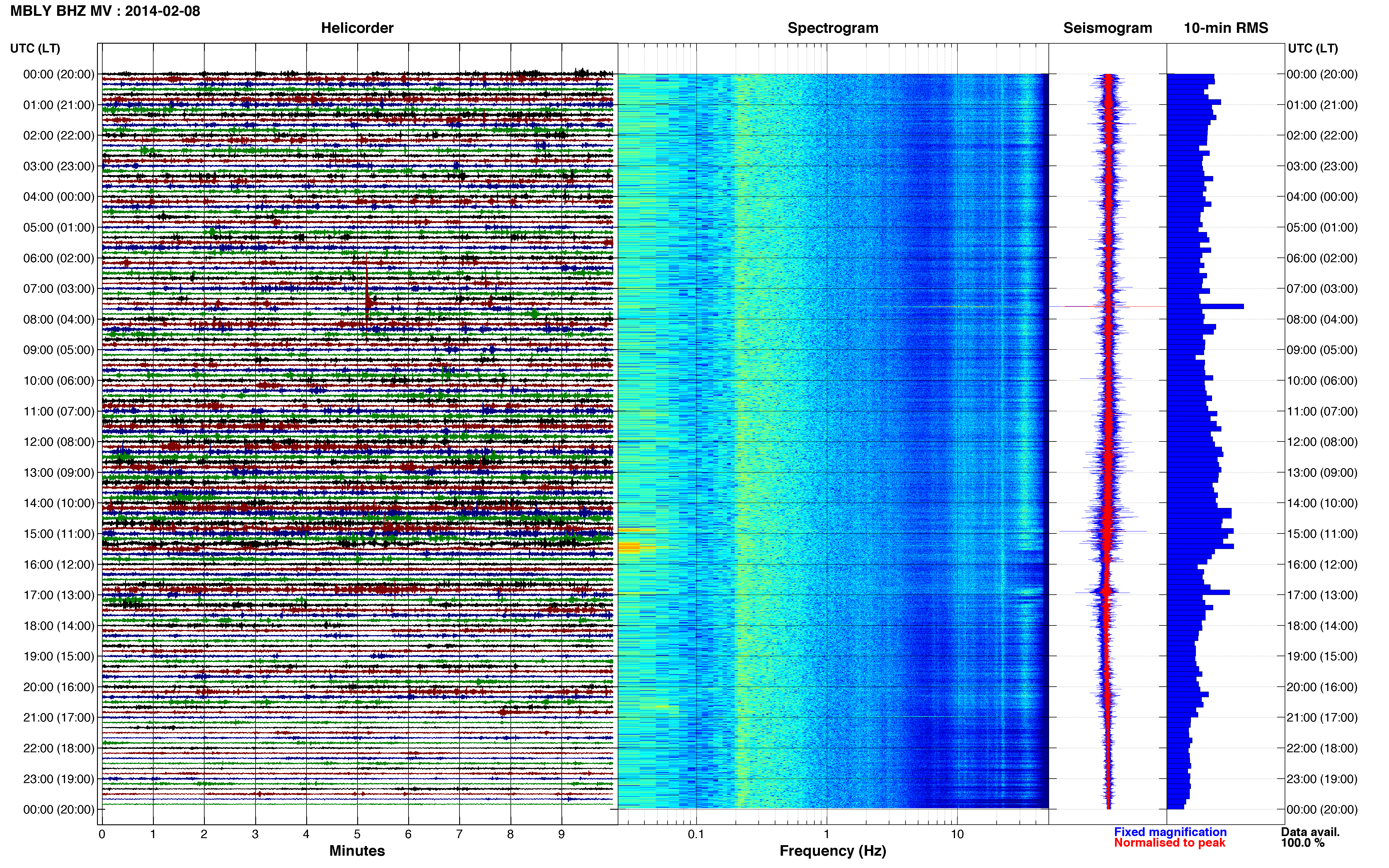Click the RMS-side '14:00 (10:00)' time label
The width and height of the screenshot is (1389, 868).
tap(1322, 504)
